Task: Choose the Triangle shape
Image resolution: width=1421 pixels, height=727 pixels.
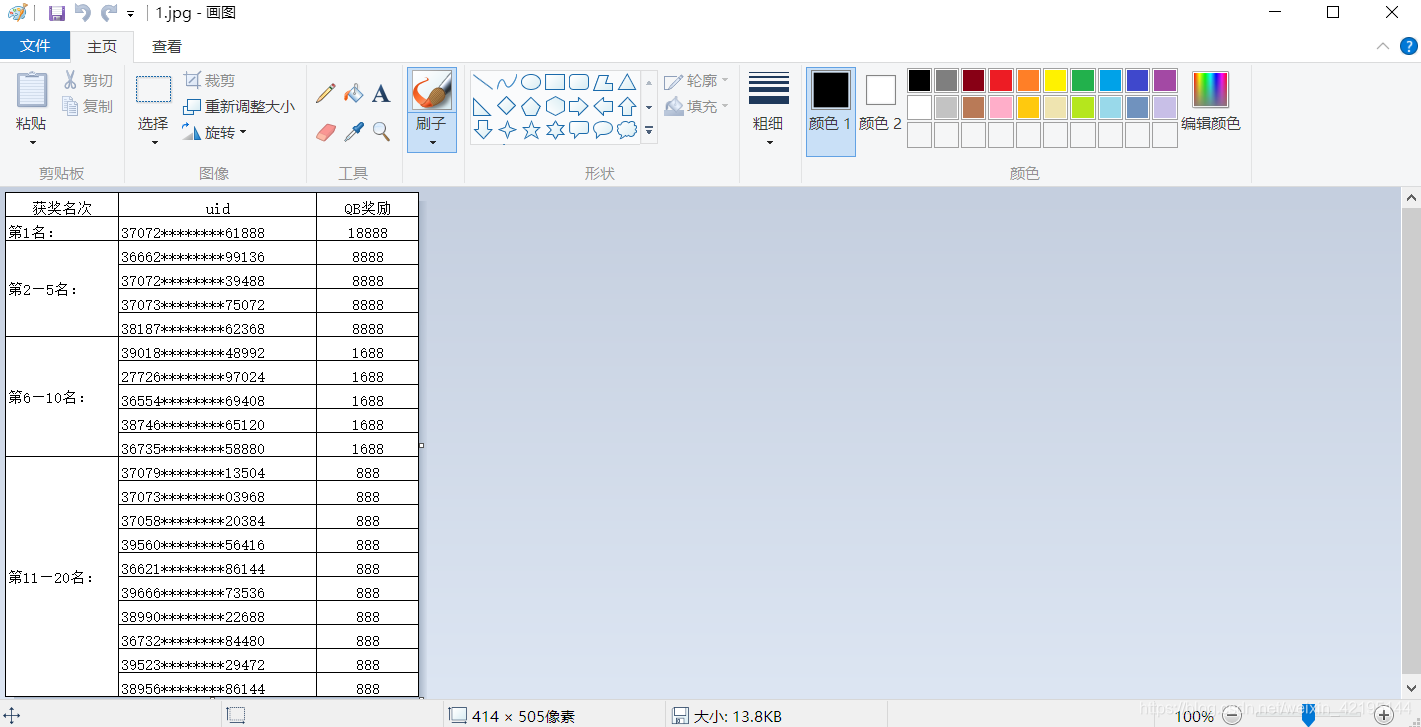Action: click(x=627, y=82)
